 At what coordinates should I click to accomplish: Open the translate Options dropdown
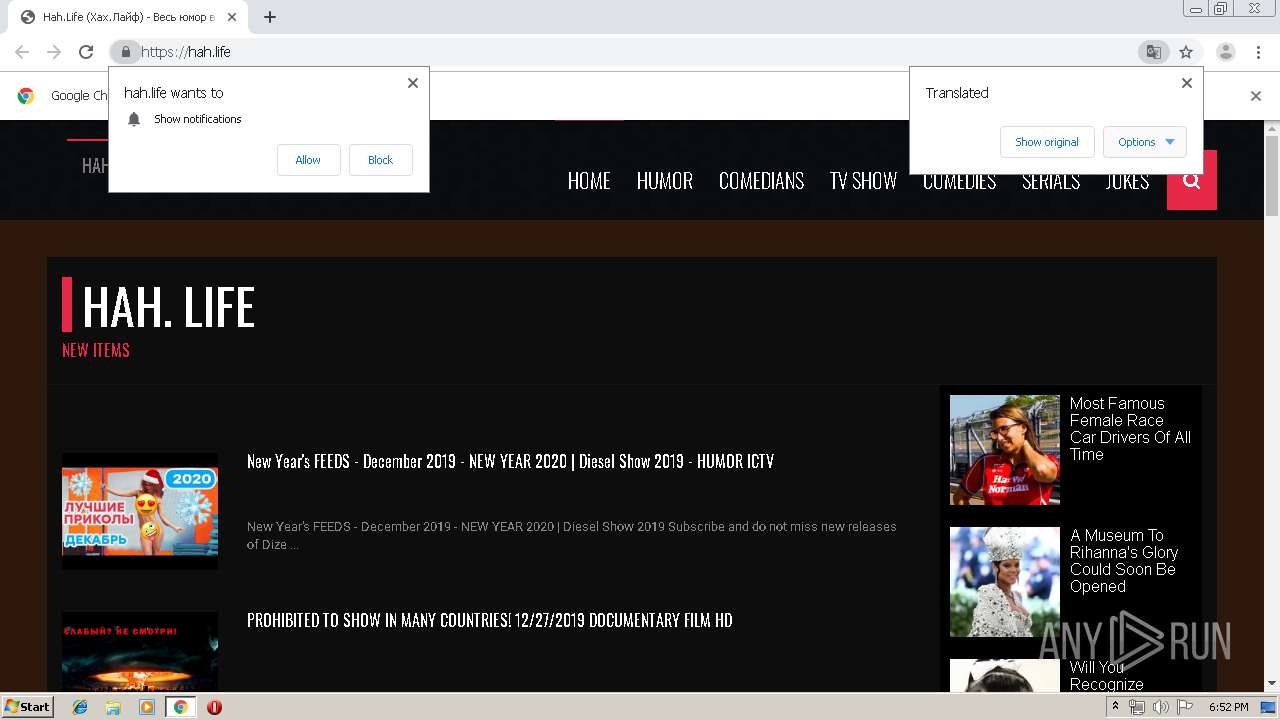1145,142
